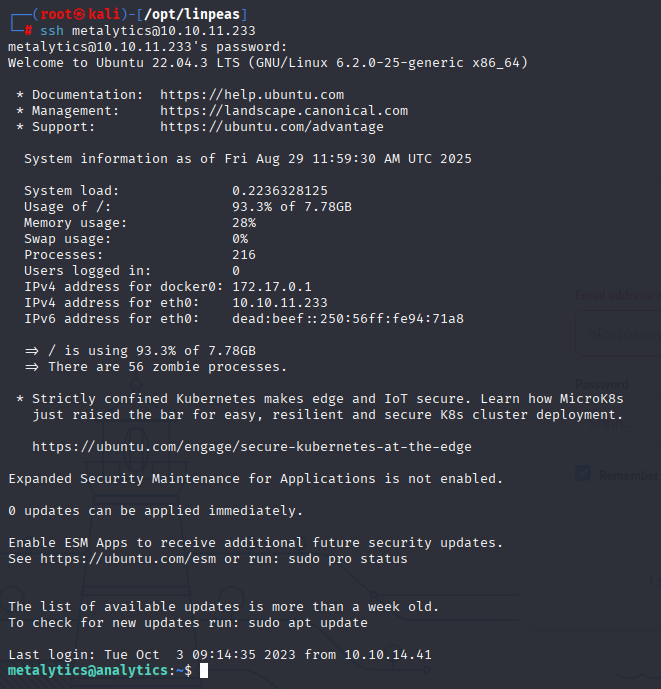Viewport: 661px width, 689px height.
Task: Click the IPv6 dead:beef address value
Action: 348,319
